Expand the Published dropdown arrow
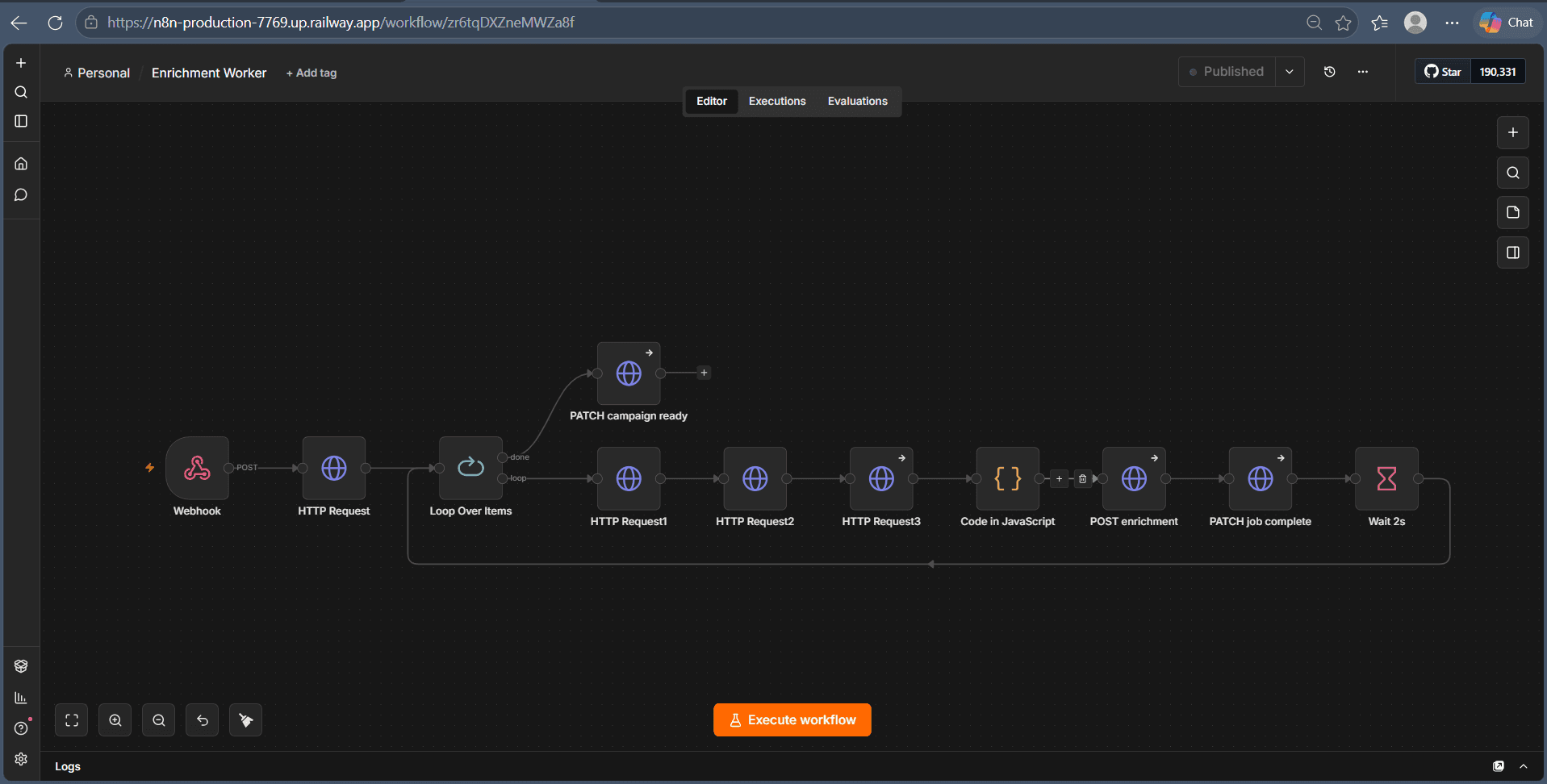 pos(1290,72)
